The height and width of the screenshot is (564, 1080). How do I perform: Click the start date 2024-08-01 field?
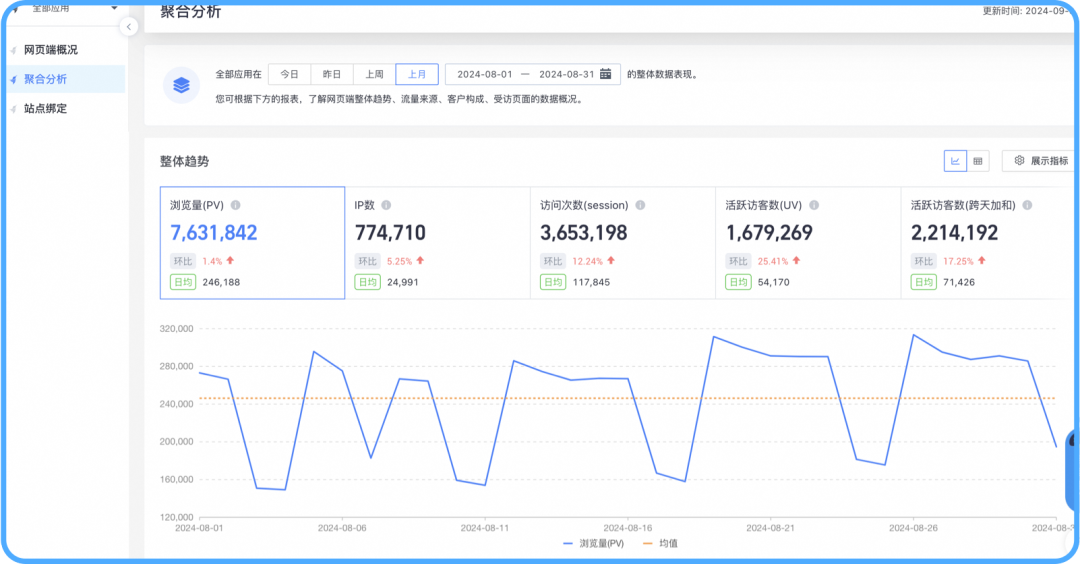[x=485, y=74]
